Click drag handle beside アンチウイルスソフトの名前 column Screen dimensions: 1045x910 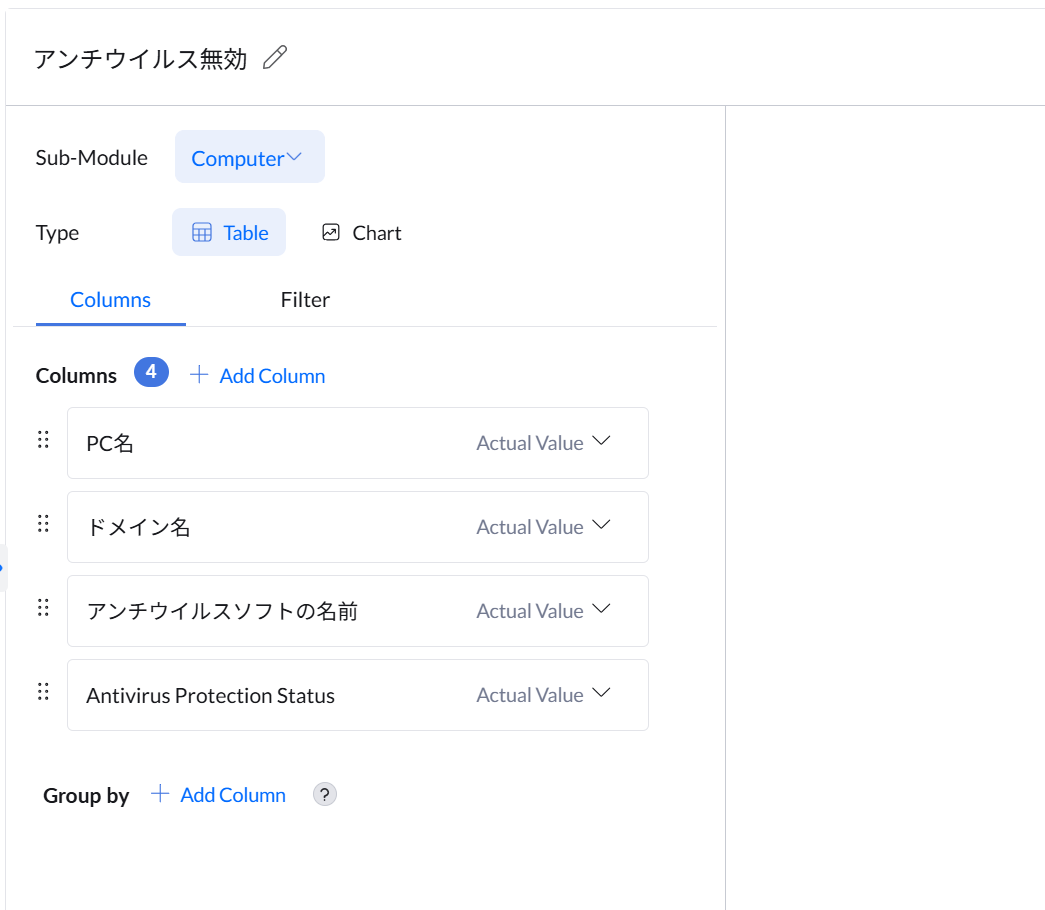43,608
